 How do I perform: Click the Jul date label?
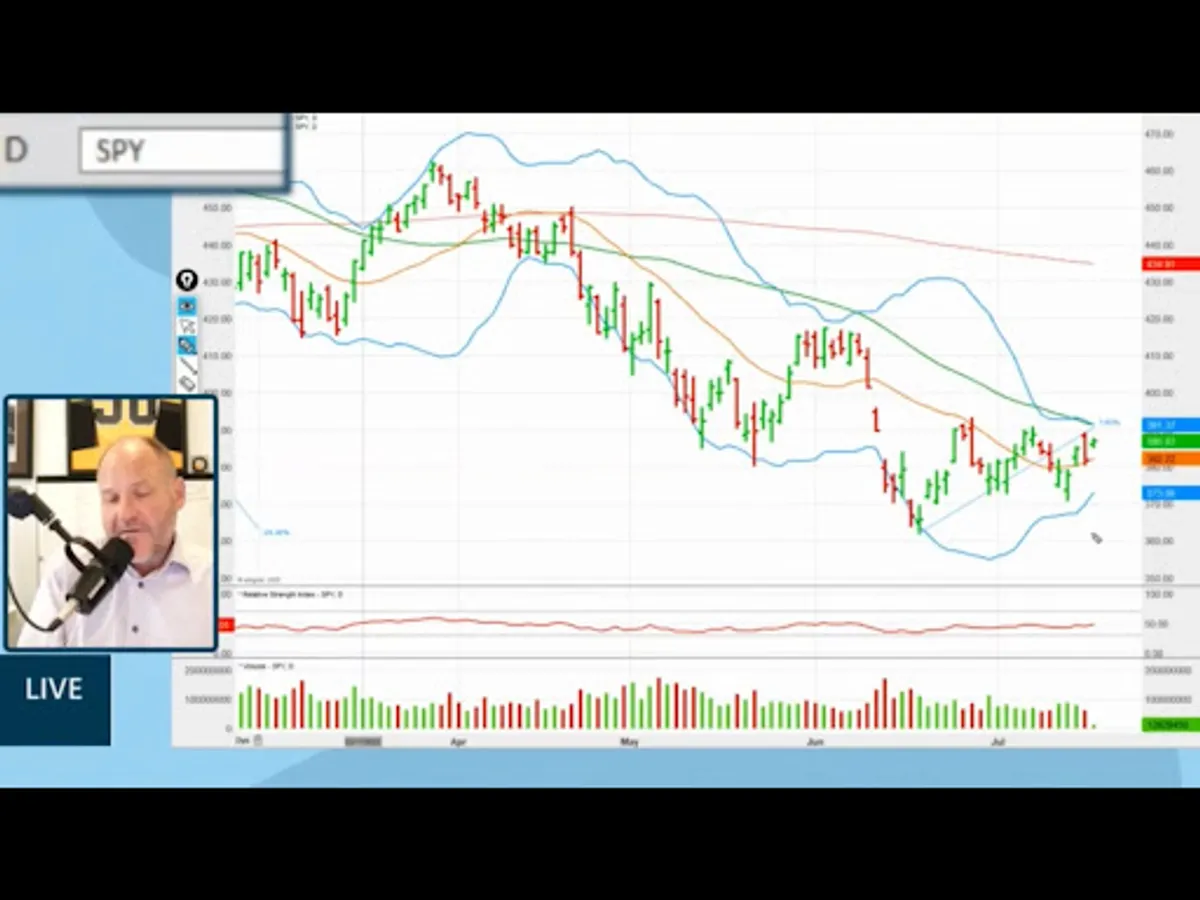click(997, 742)
